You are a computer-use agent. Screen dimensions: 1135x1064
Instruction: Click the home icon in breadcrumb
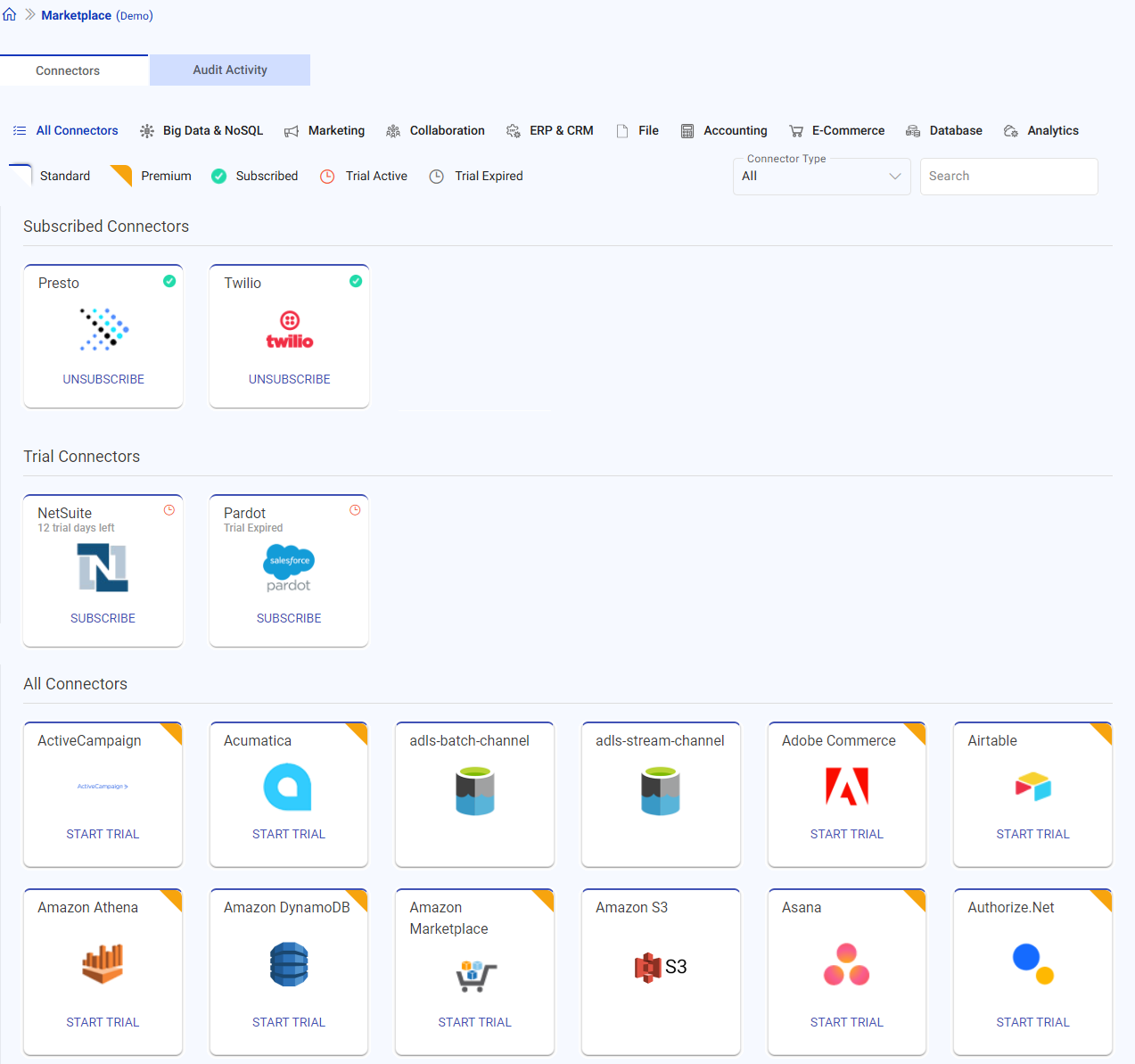pyautogui.click(x=10, y=14)
